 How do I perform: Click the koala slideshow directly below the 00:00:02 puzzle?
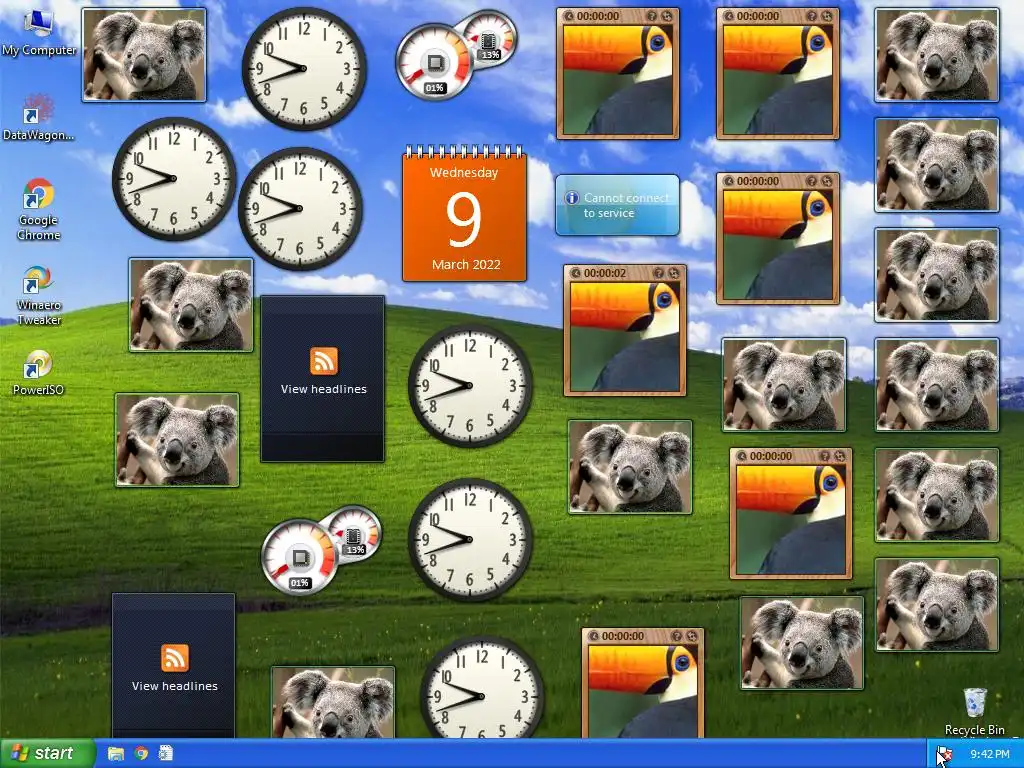point(630,467)
